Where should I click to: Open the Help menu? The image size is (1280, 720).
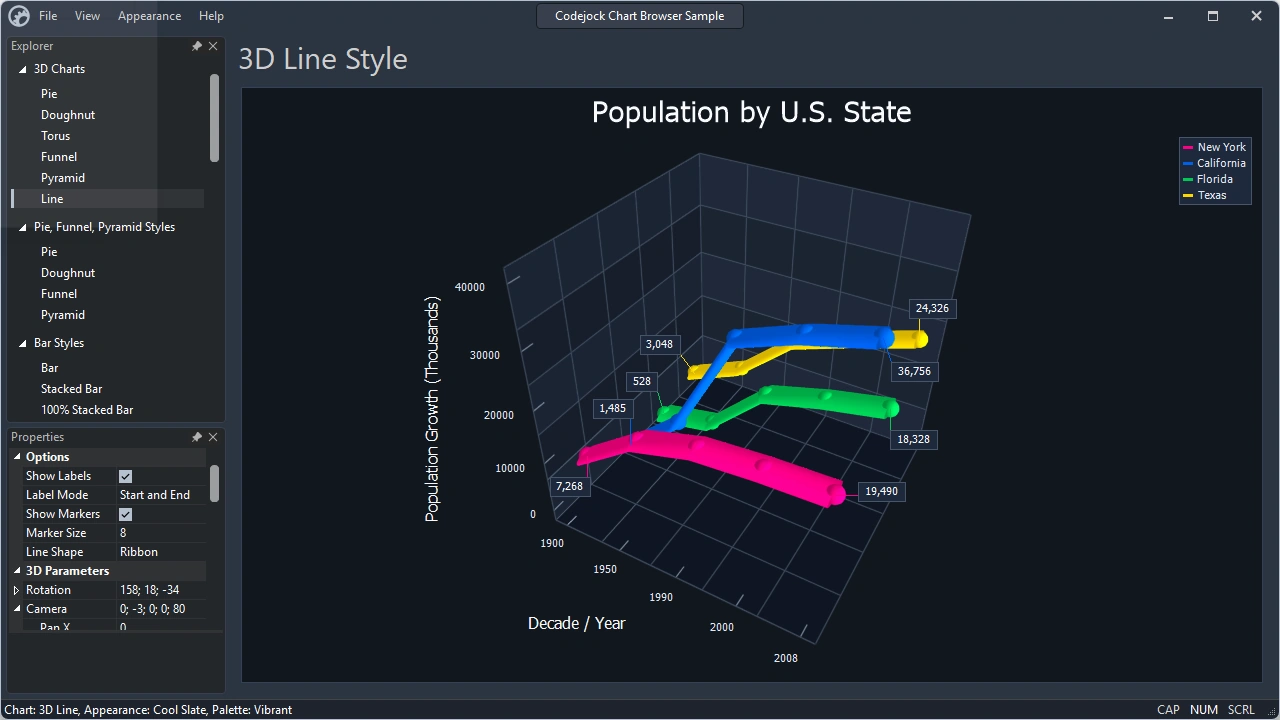211,16
